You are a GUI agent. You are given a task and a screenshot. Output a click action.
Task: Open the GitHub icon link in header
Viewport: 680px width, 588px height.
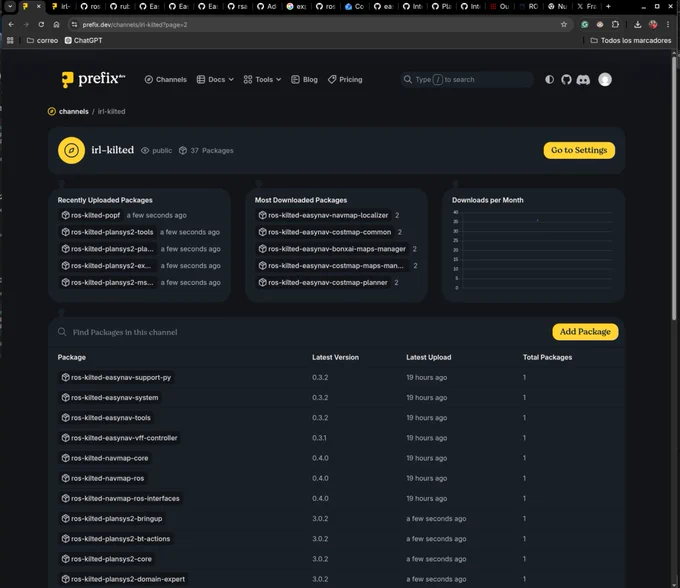click(x=566, y=79)
